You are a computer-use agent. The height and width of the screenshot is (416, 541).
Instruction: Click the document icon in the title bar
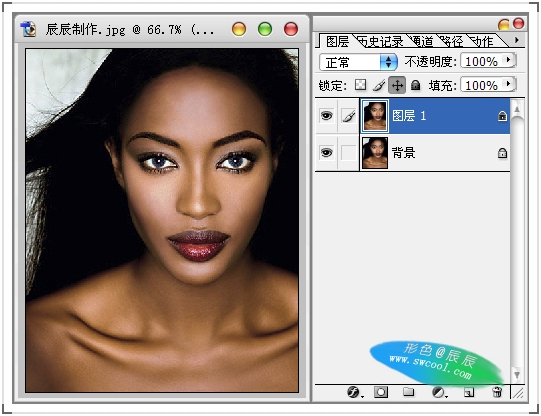[x=28, y=29]
